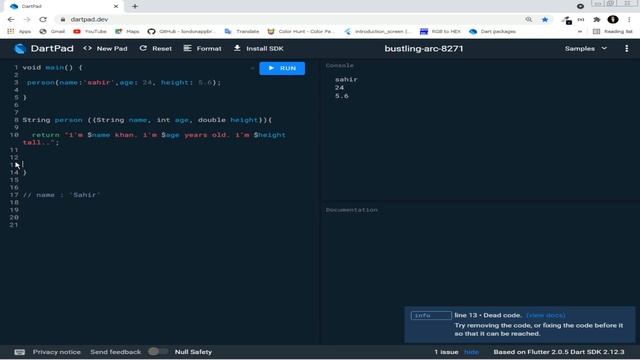The width and height of the screenshot is (640, 360).
Task: Reload the dartpad.dev page
Action: click(43, 19)
